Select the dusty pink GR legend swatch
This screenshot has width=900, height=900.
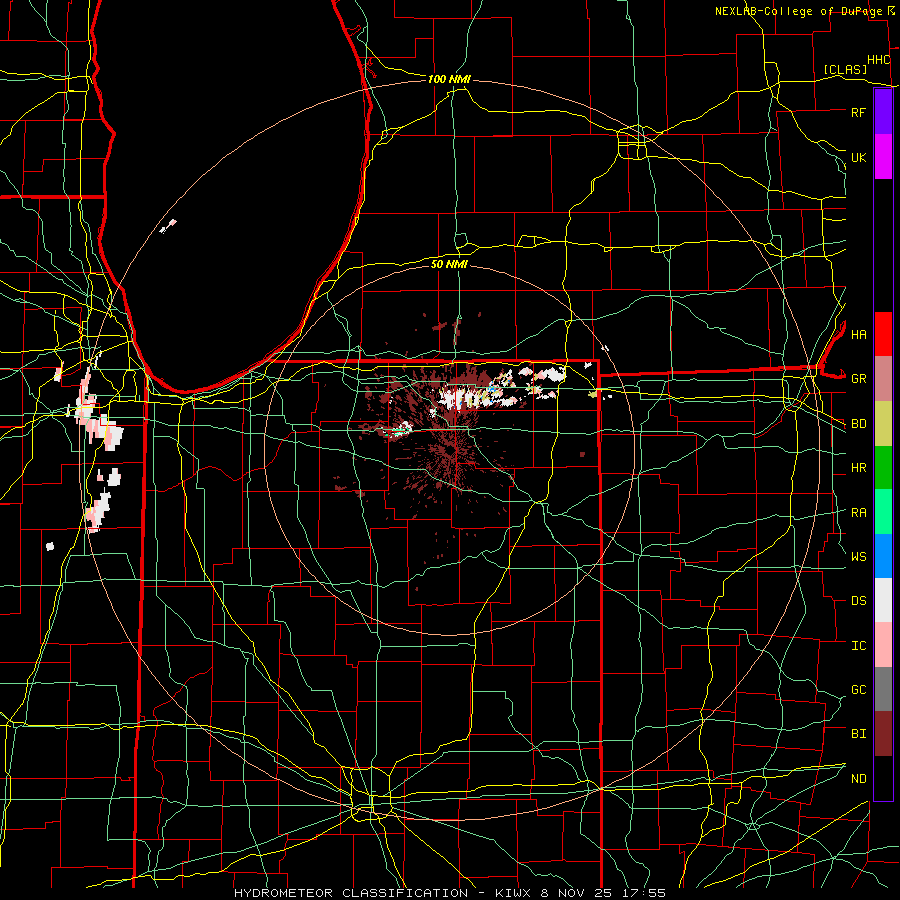(883, 379)
